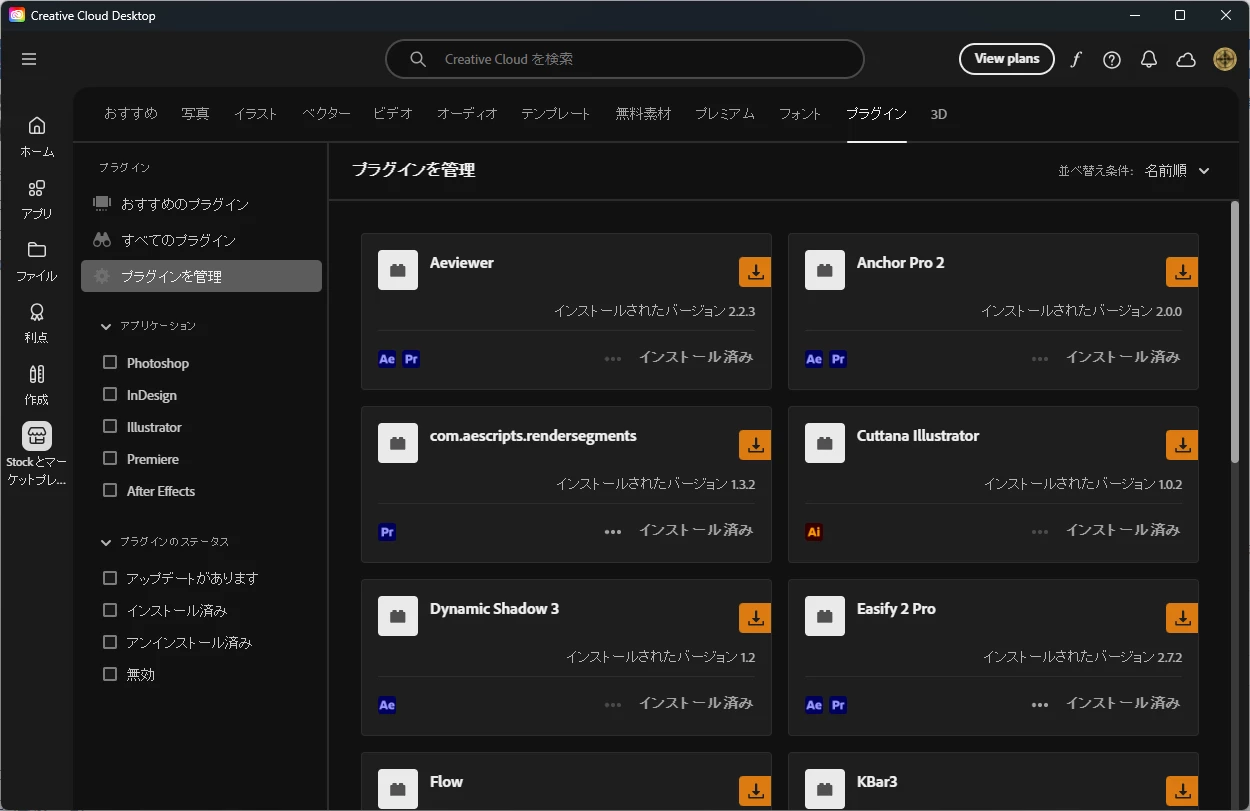The height and width of the screenshot is (811, 1250).
Task: Go to Home (ホーム) in sidebar
Action: click(37, 137)
